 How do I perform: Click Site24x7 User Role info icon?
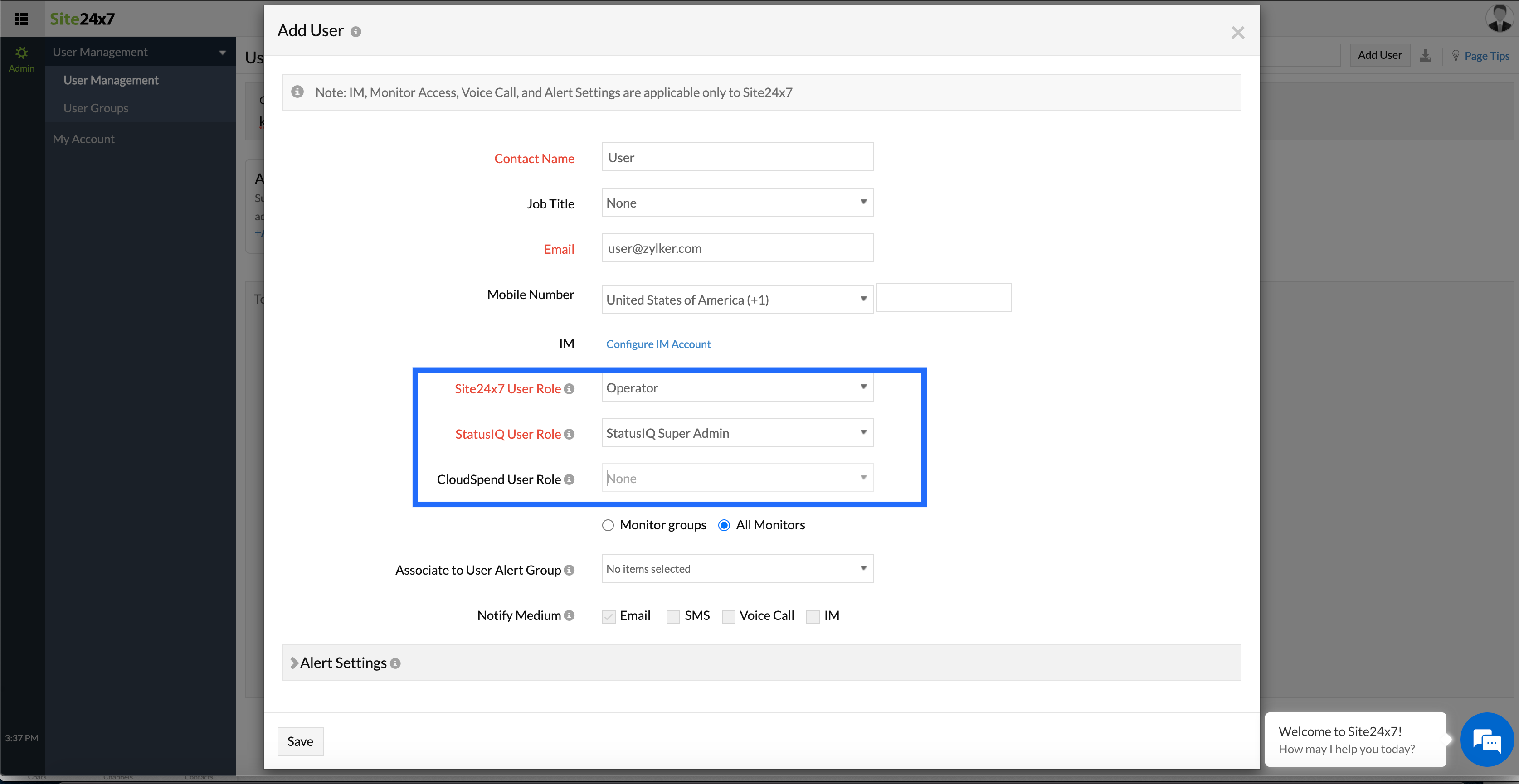pos(569,389)
